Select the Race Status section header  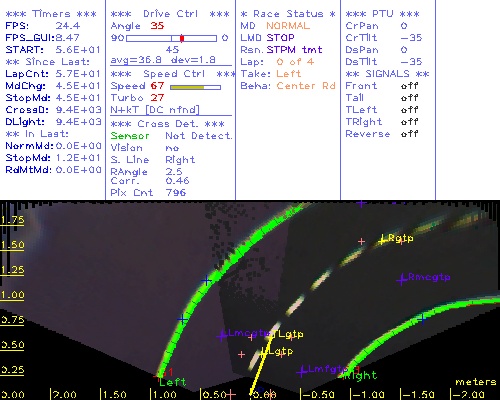[288, 14]
